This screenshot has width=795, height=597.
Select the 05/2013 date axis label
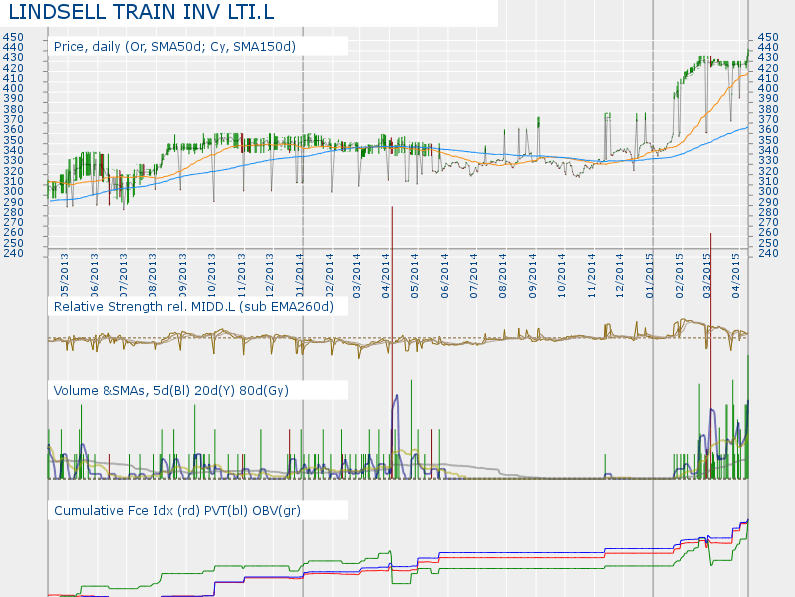[x=65, y=275]
